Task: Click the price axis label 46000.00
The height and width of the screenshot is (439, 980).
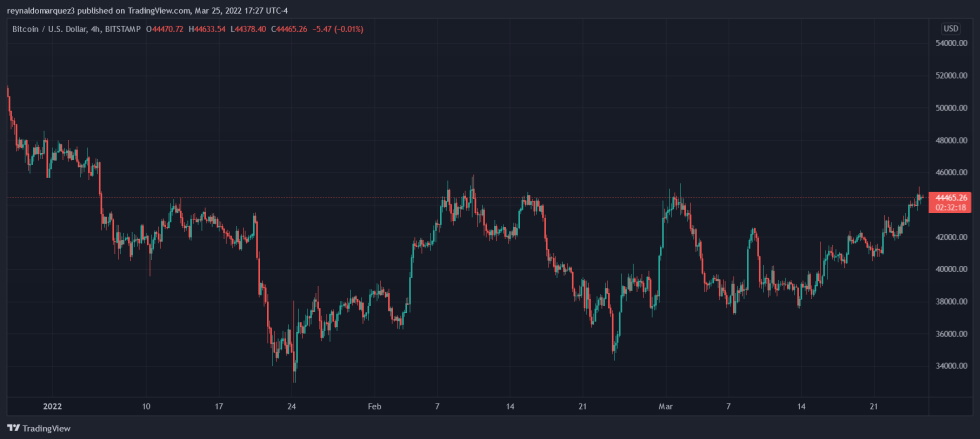Action: 949,173
